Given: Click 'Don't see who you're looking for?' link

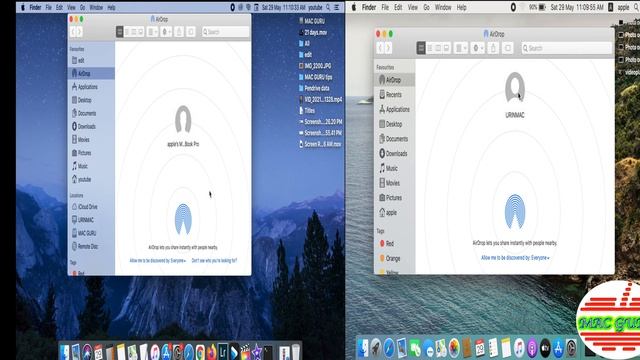Looking at the screenshot, I should 214,260.
